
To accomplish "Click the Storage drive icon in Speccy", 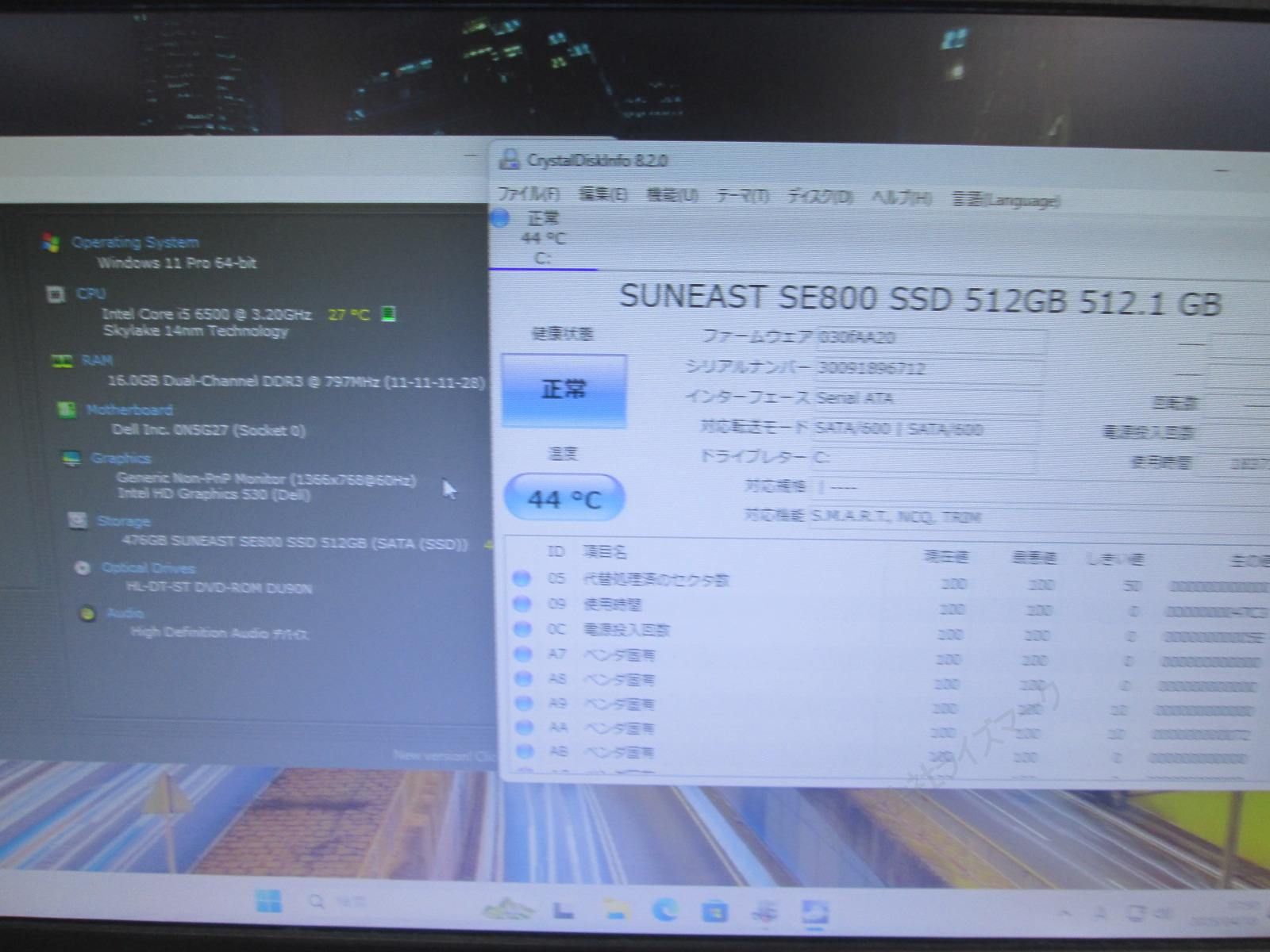I will pos(77,520).
